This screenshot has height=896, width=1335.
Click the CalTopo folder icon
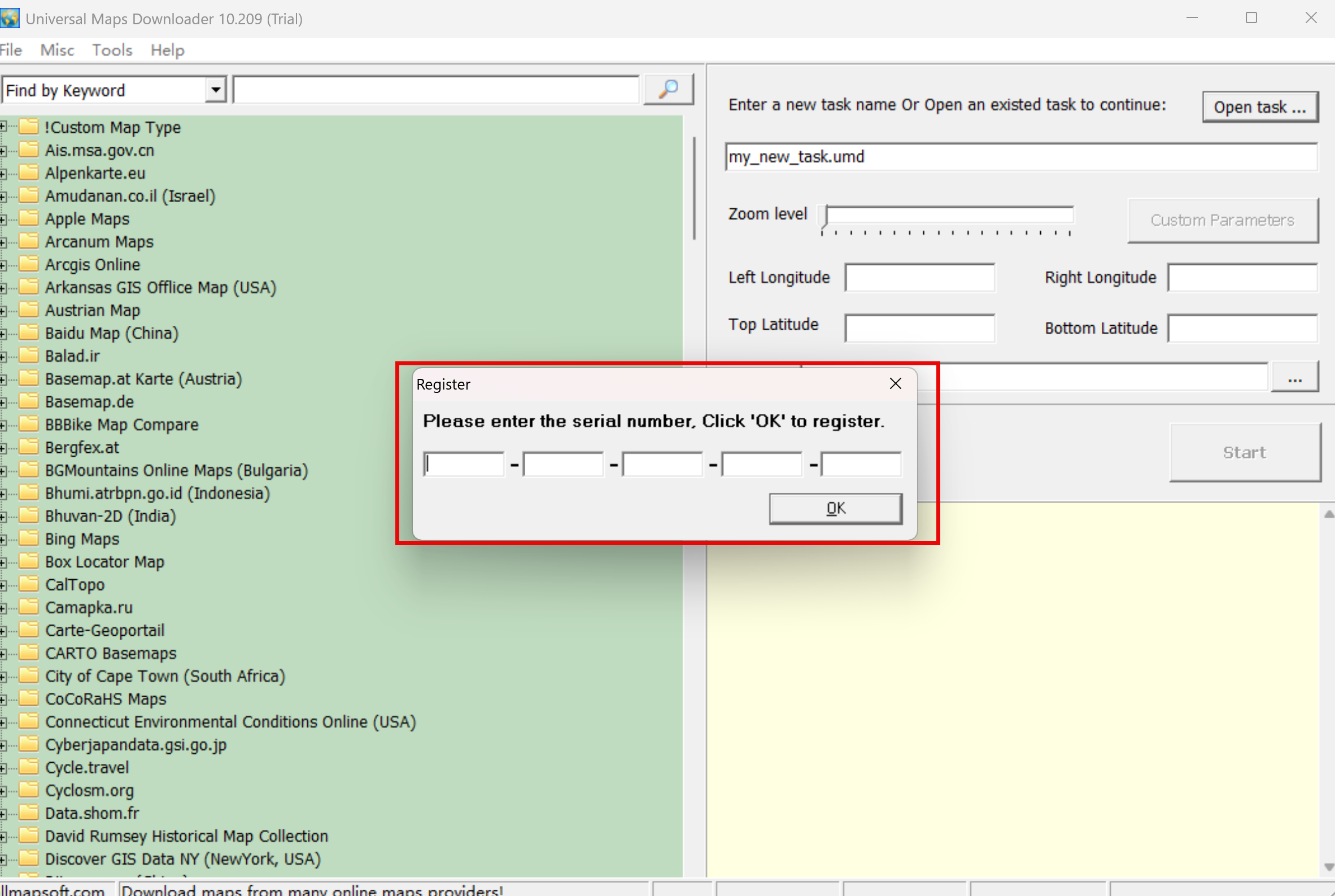[29, 584]
